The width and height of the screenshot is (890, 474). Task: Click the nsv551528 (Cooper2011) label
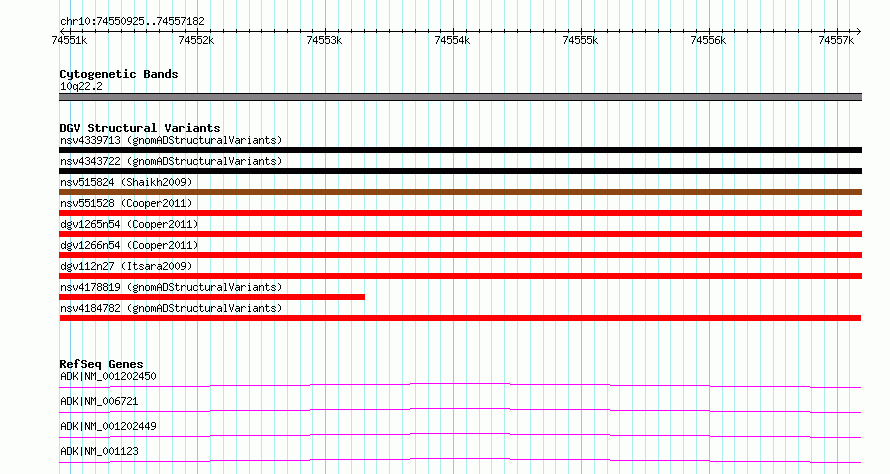click(x=126, y=203)
